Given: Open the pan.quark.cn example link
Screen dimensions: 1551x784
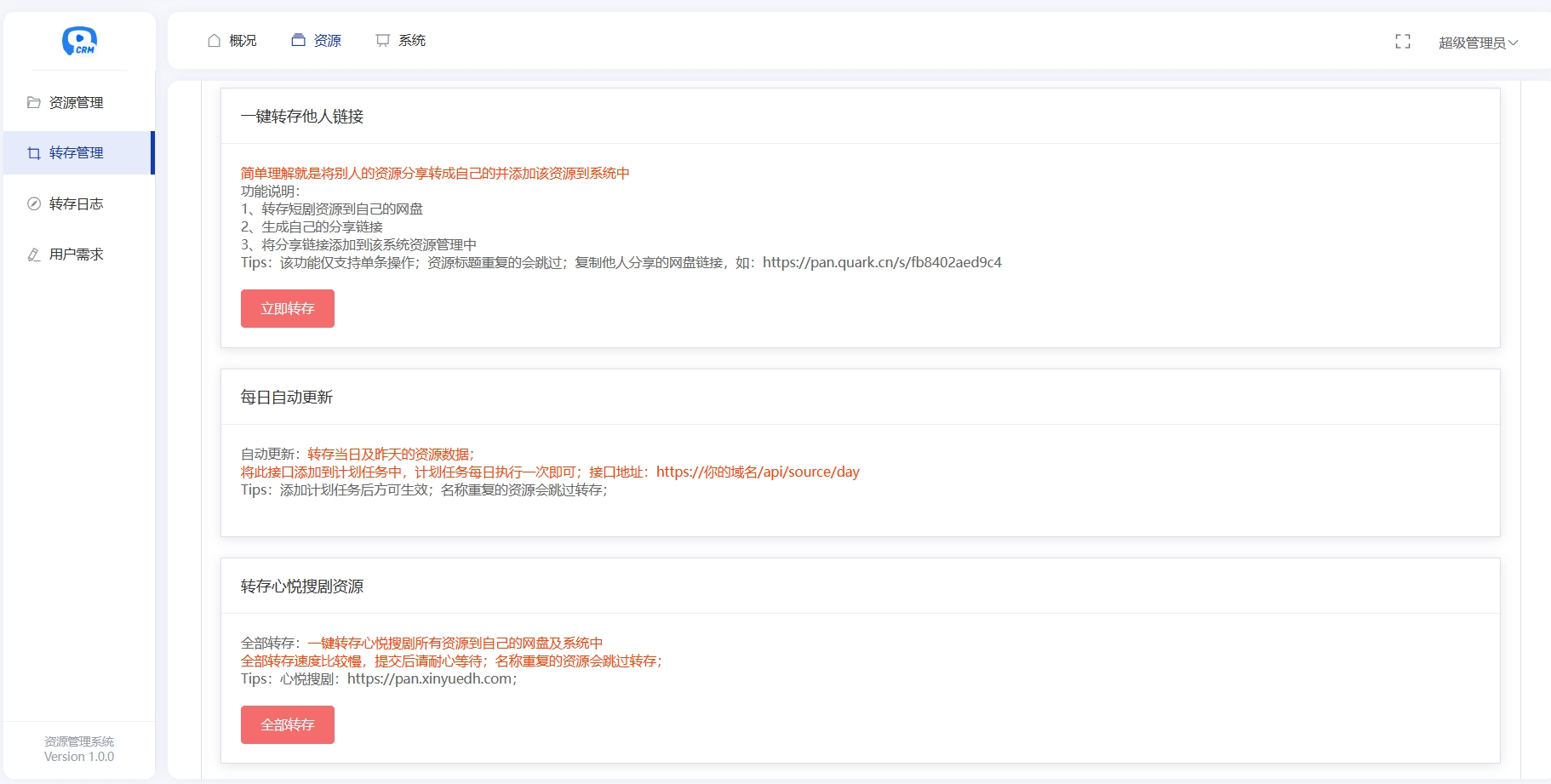Looking at the screenshot, I should tap(882, 262).
